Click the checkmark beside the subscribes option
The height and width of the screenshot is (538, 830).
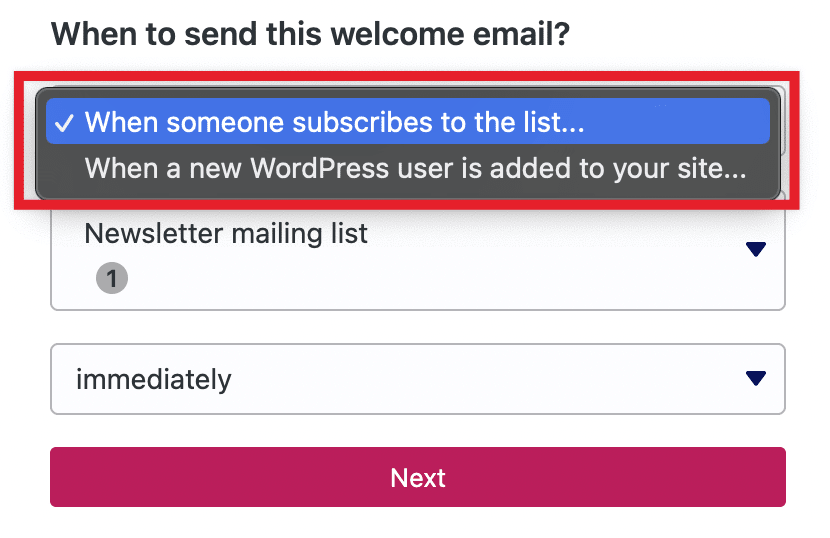pyautogui.click(x=65, y=123)
